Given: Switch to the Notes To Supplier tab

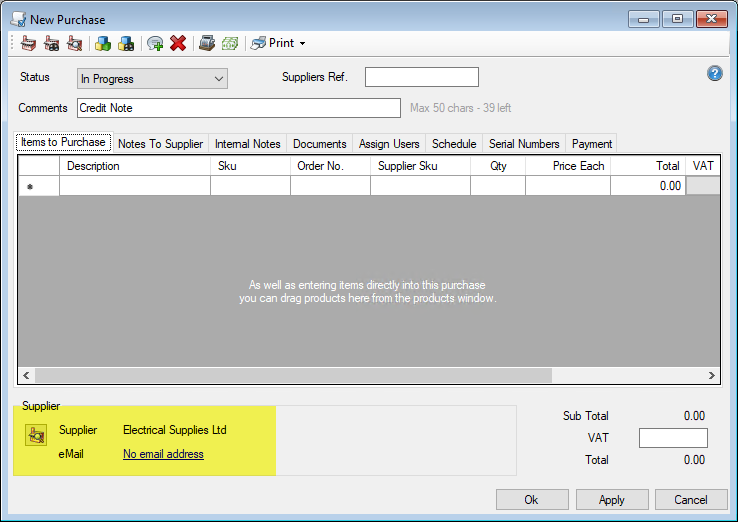Looking at the screenshot, I should tap(160, 143).
